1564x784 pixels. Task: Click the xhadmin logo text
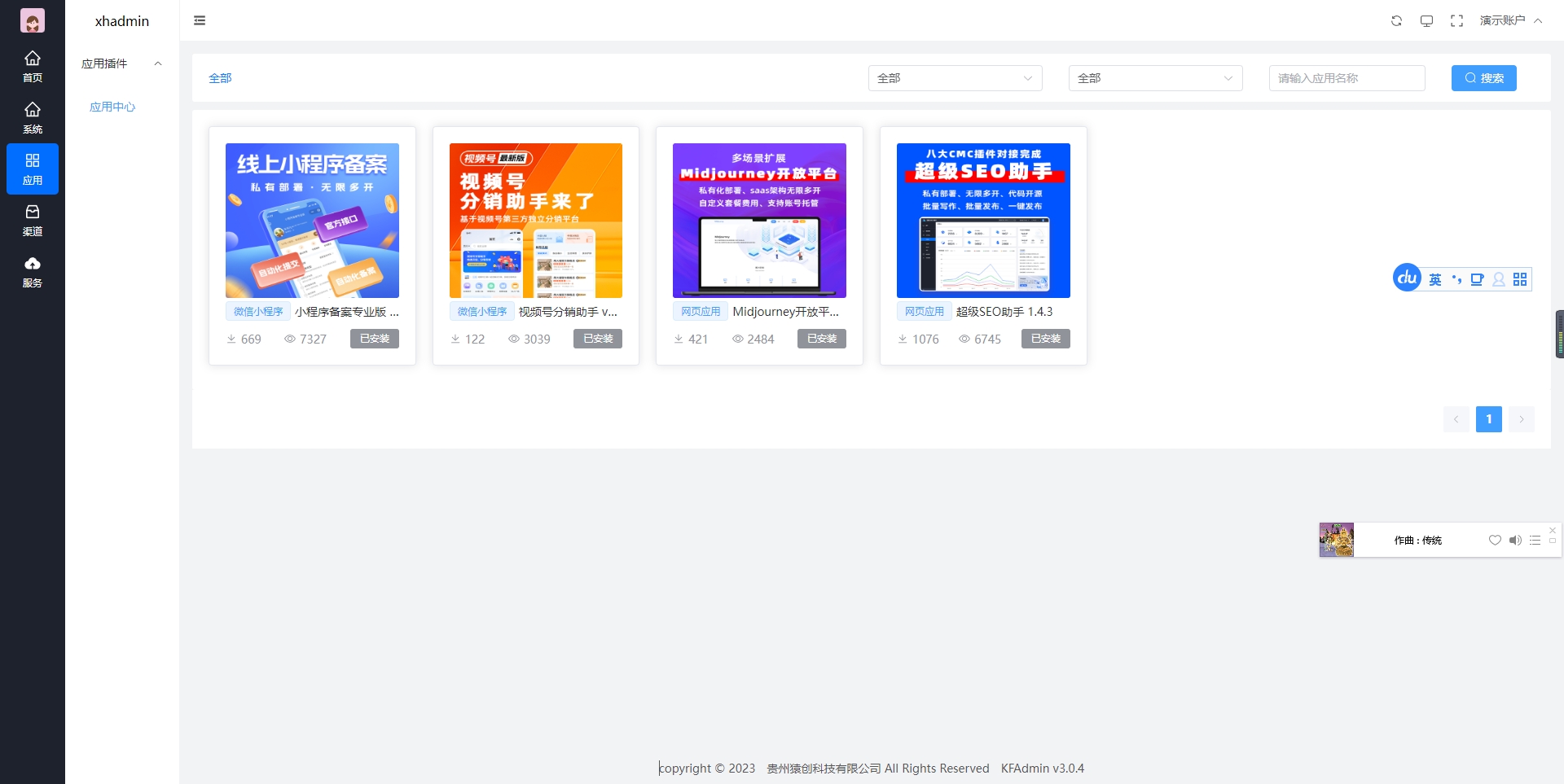pyautogui.click(x=122, y=21)
